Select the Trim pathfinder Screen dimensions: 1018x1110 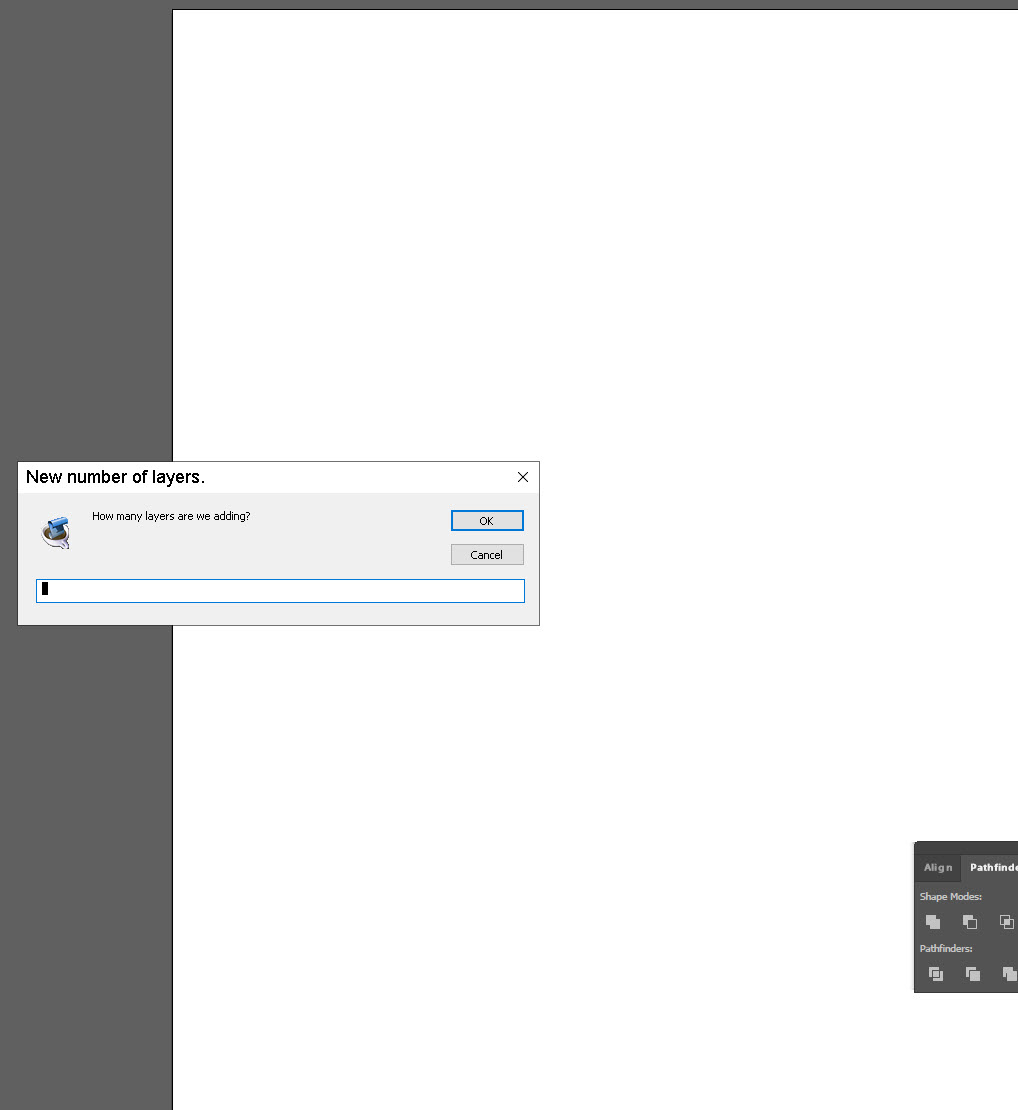tap(972, 973)
